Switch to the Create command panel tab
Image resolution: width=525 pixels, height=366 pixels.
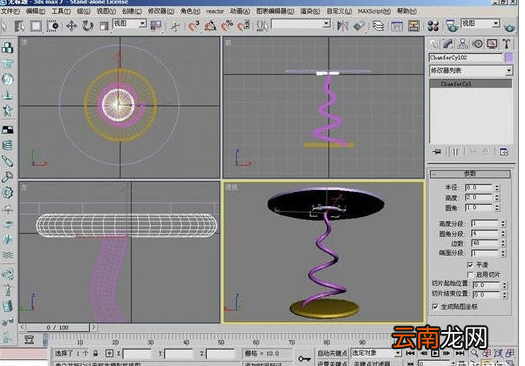pyautogui.click(x=434, y=44)
